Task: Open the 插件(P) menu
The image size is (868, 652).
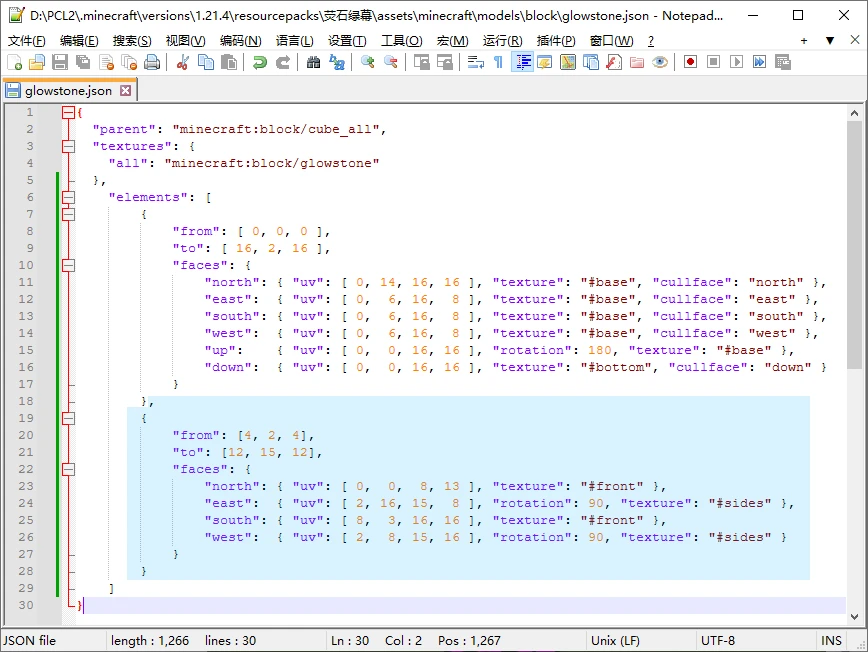Action: (556, 40)
